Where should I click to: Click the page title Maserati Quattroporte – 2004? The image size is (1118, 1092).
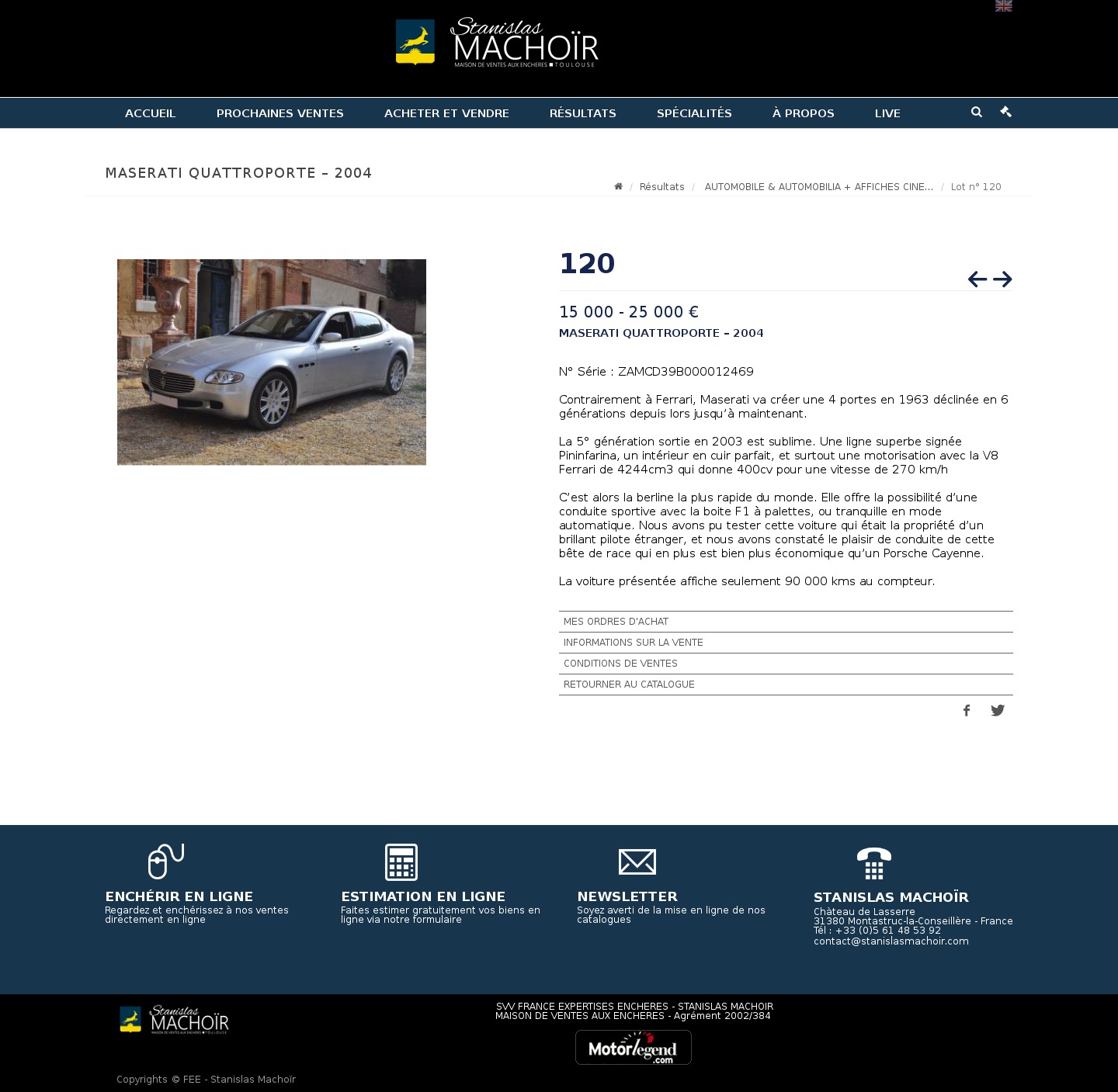[238, 173]
